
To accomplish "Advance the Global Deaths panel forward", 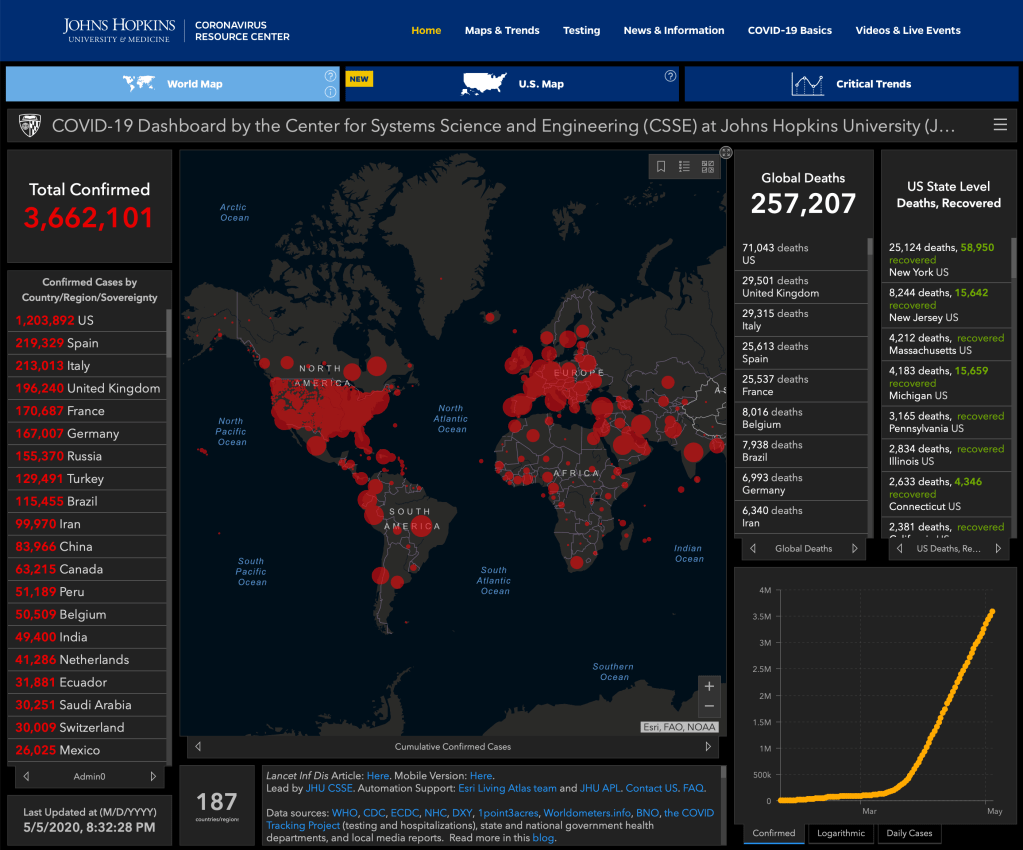I will point(855,548).
